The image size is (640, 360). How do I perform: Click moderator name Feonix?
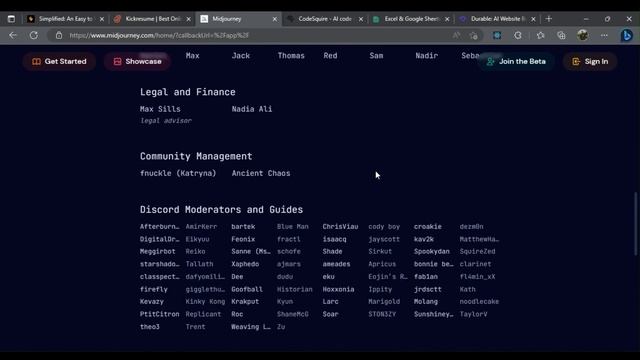coord(243,239)
